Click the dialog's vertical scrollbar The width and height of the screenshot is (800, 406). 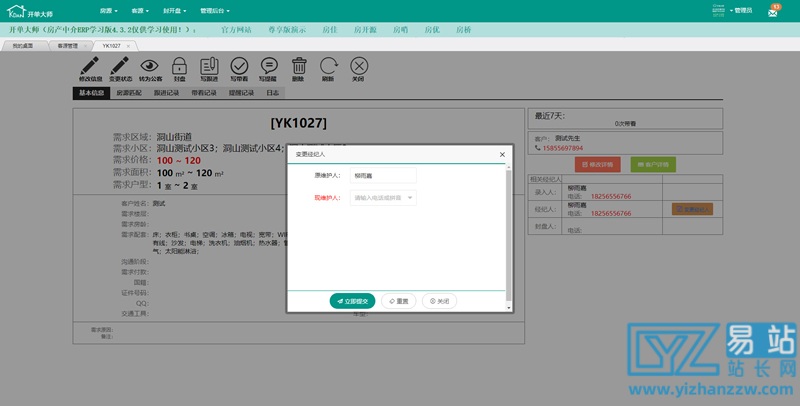click(x=508, y=235)
